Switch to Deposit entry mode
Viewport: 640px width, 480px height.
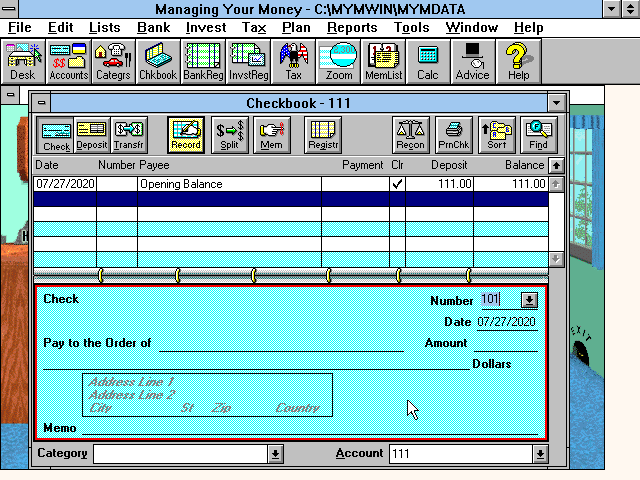point(92,135)
